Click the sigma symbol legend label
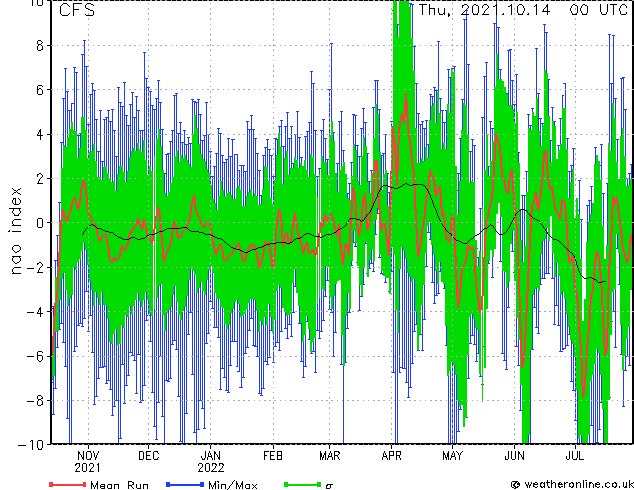Screen dimensions: 634x490 pos(329,486)
